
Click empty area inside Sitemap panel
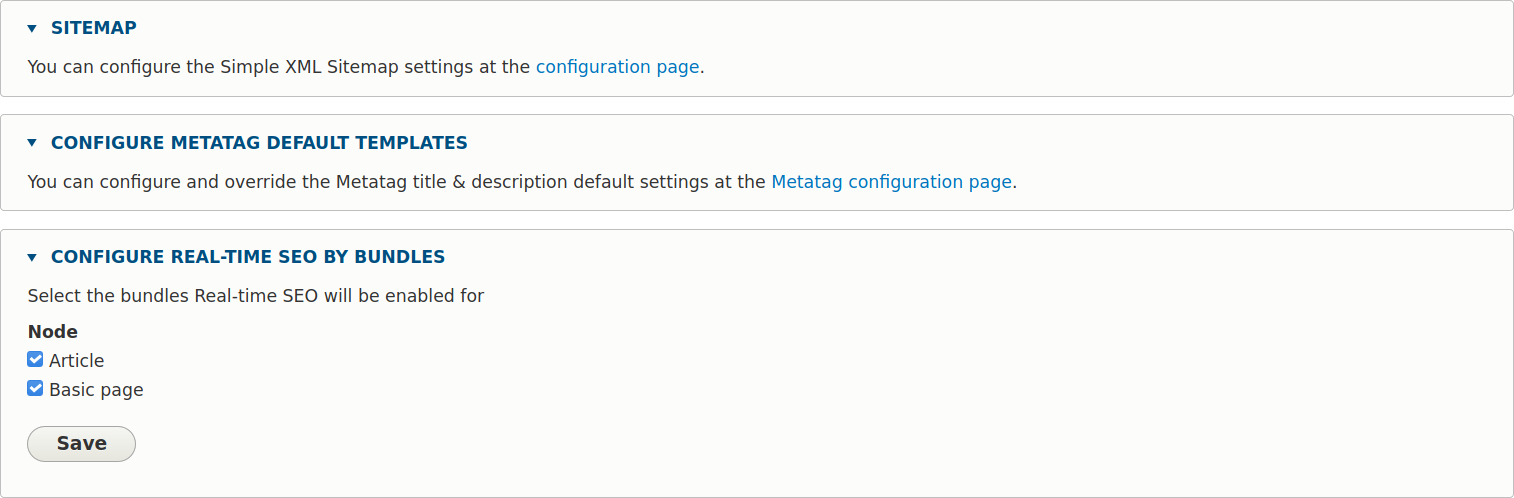coord(1100,50)
